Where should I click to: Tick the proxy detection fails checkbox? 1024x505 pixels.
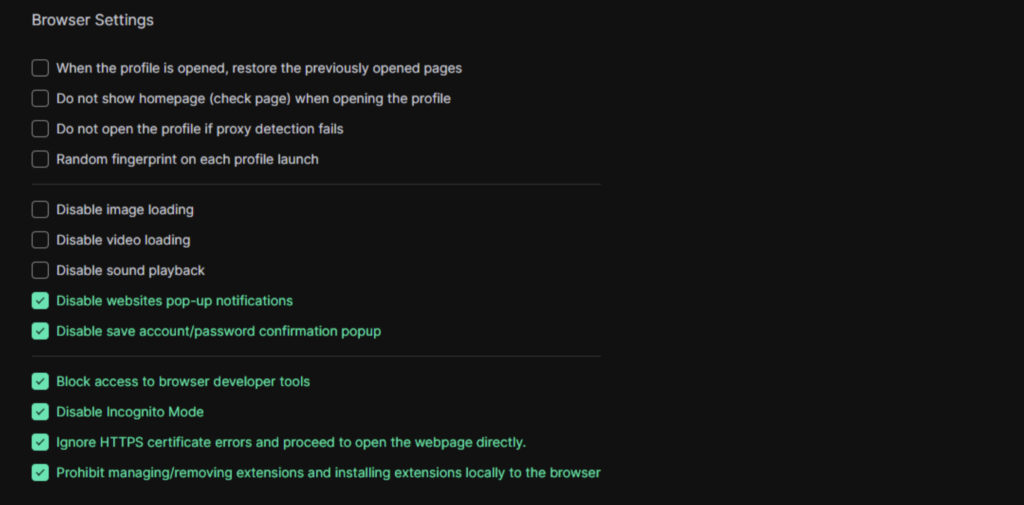(40, 129)
